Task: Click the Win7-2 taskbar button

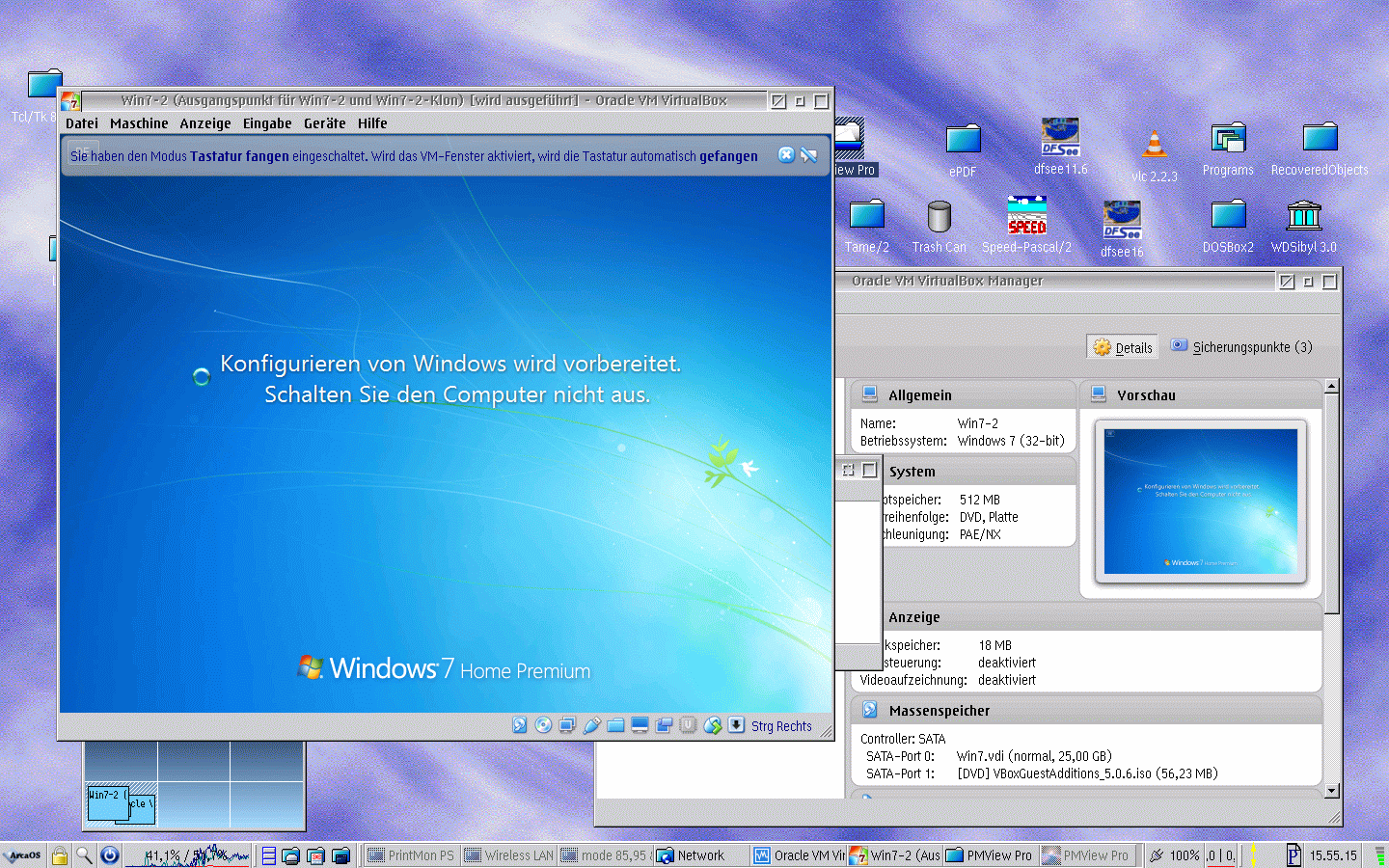Action: point(894,855)
